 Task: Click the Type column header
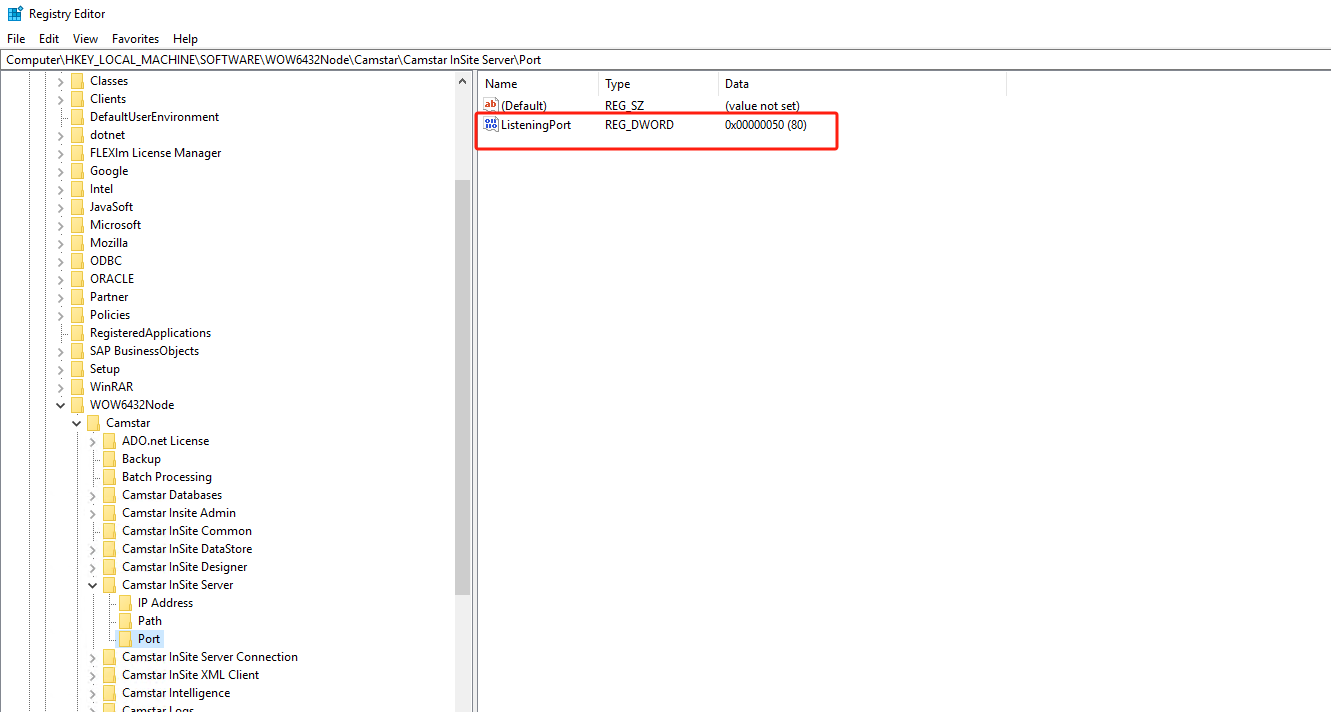point(659,84)
